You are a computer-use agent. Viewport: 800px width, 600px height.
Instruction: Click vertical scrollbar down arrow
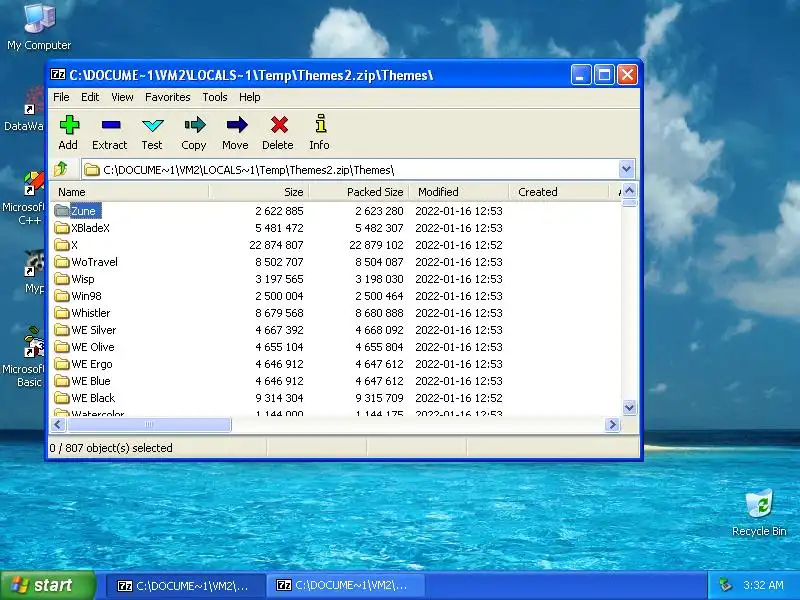pyautogui.click(x=629, y=407)
